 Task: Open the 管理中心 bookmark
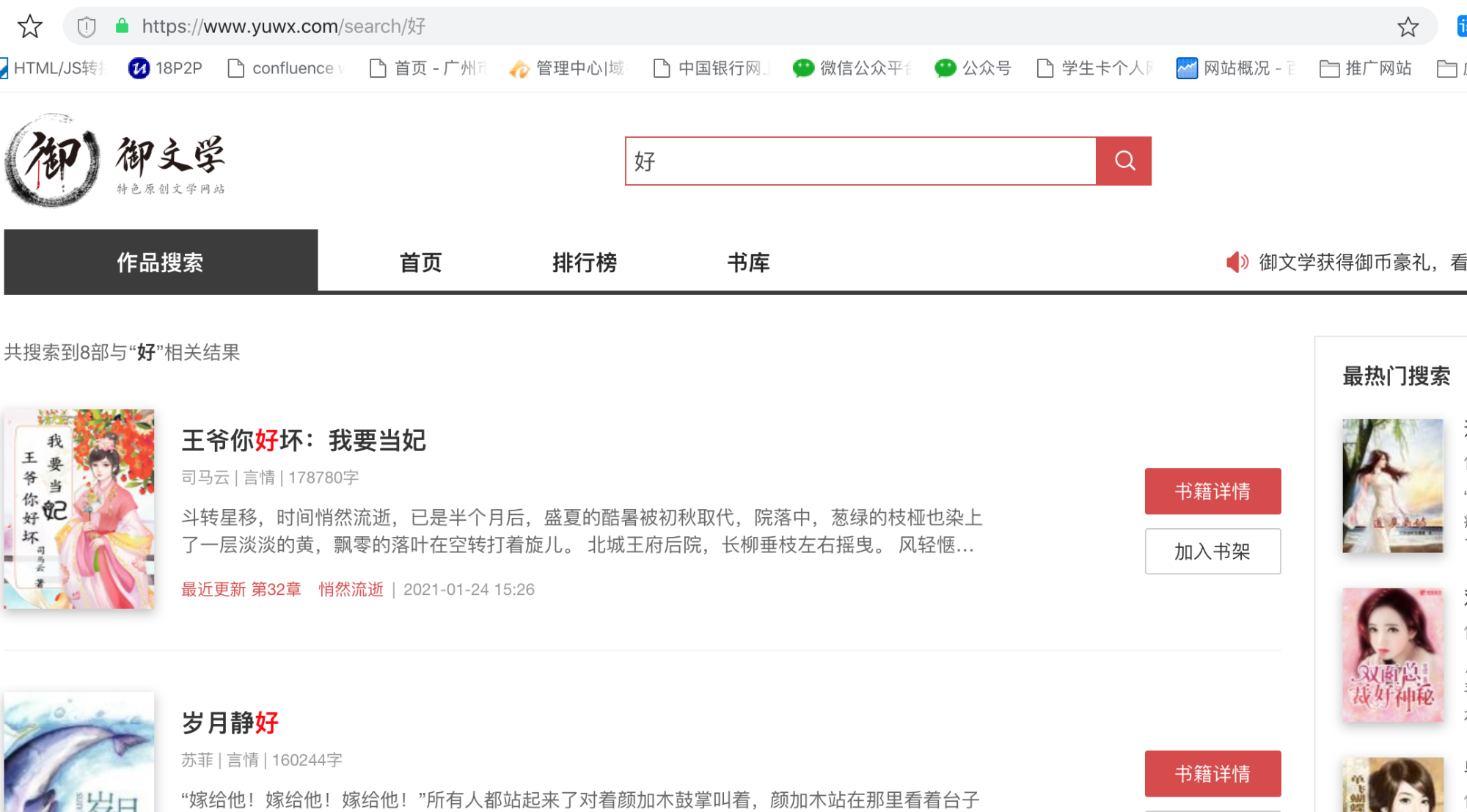pyautogui.click(x=567, y=68)
